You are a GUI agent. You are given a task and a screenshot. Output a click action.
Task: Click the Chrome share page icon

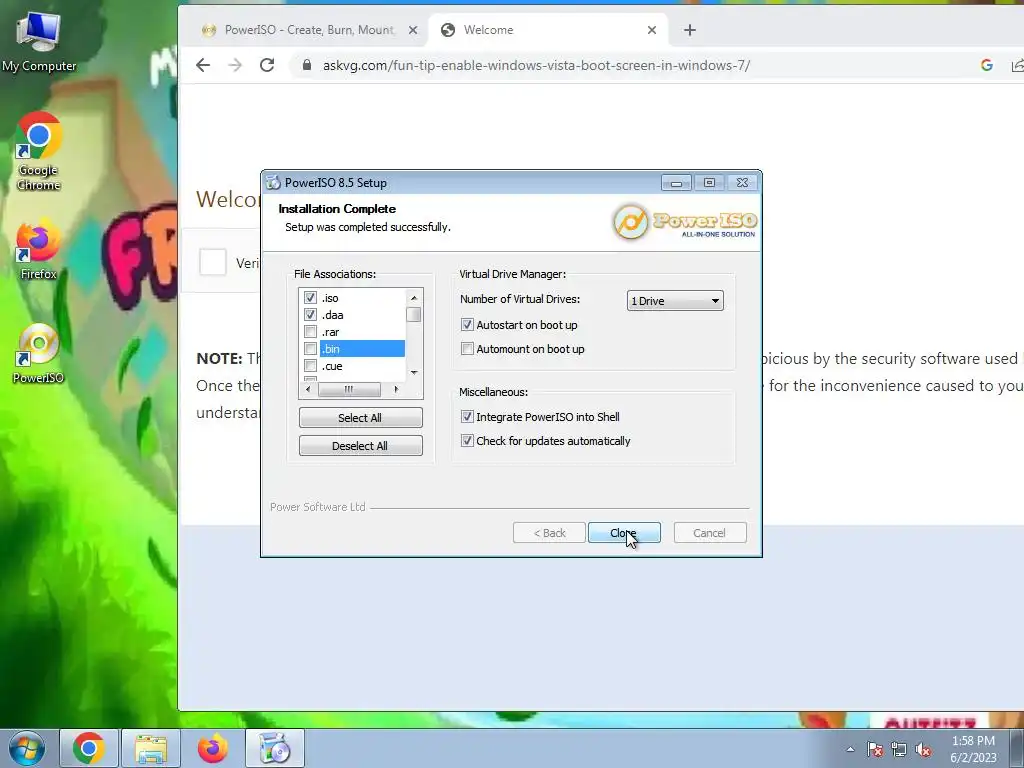click(1017, 65)
